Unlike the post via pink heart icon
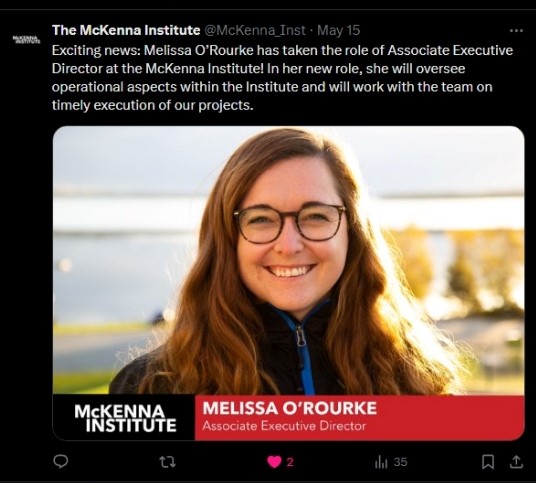The image size is (536, 483). tap(274, 462)
